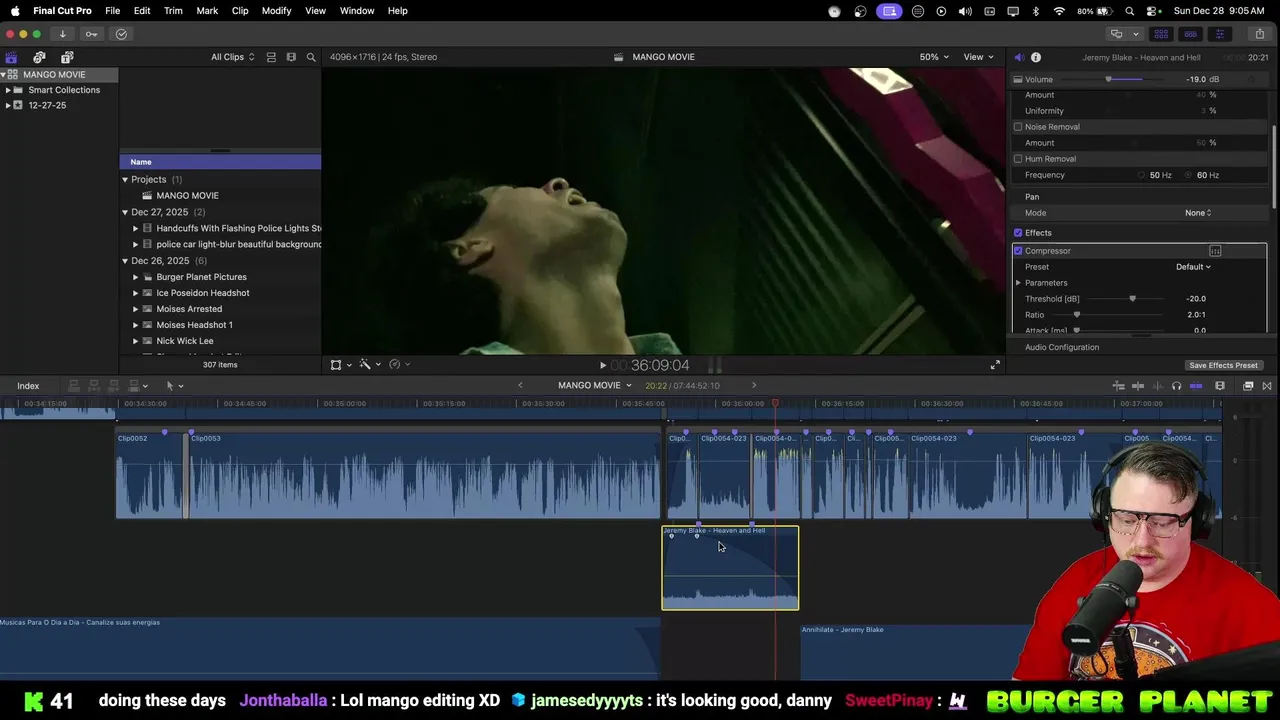Go forward in timeline history

[x=754, y=385]
